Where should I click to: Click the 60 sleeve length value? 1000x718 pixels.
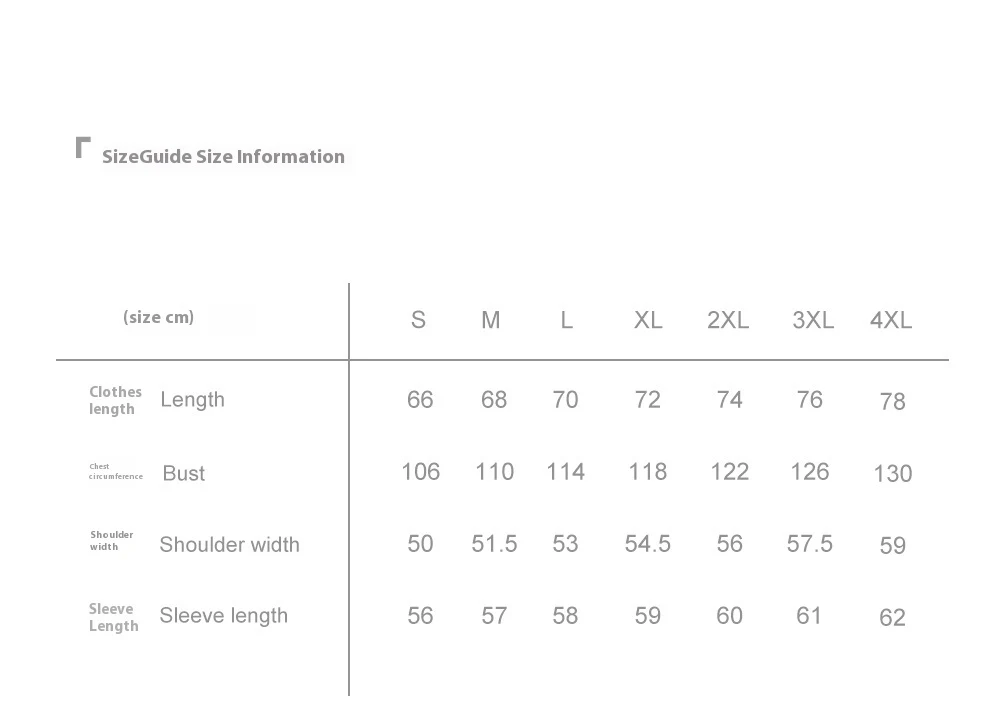click(x=729, y=616)
